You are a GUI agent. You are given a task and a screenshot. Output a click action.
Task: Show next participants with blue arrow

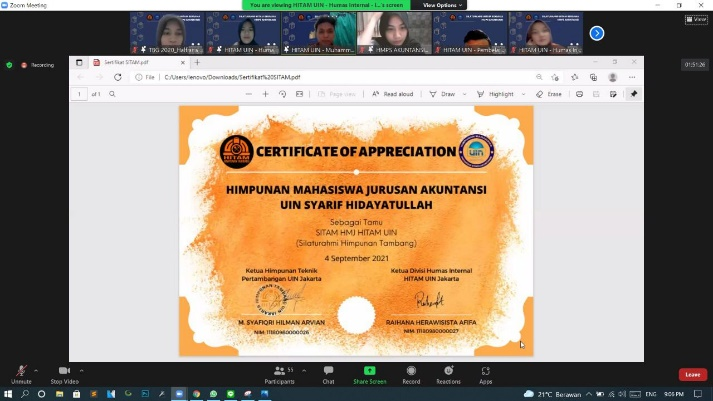597,33
